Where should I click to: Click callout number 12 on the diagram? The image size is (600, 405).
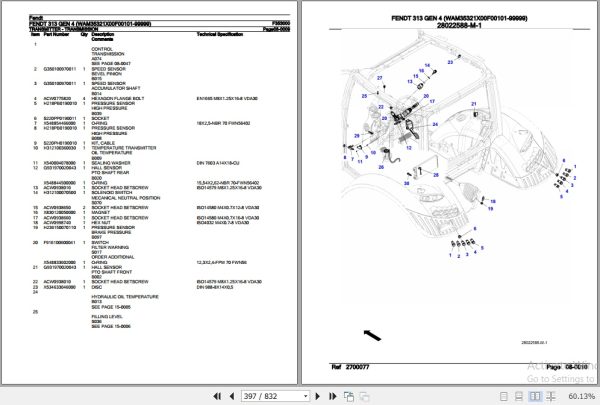[x=409, y=147]
